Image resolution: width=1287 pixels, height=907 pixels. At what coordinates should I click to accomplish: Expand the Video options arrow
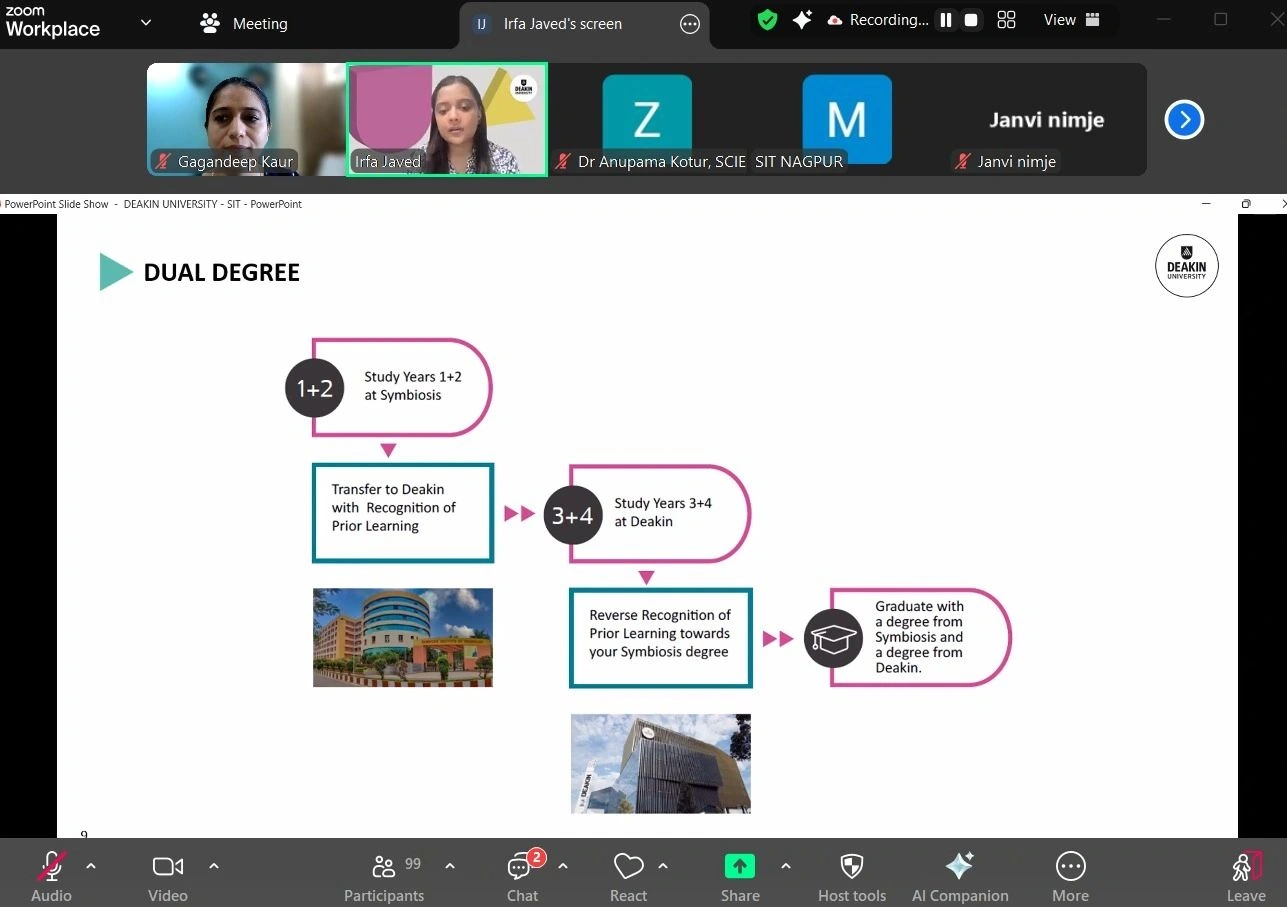tap(213, 866)
